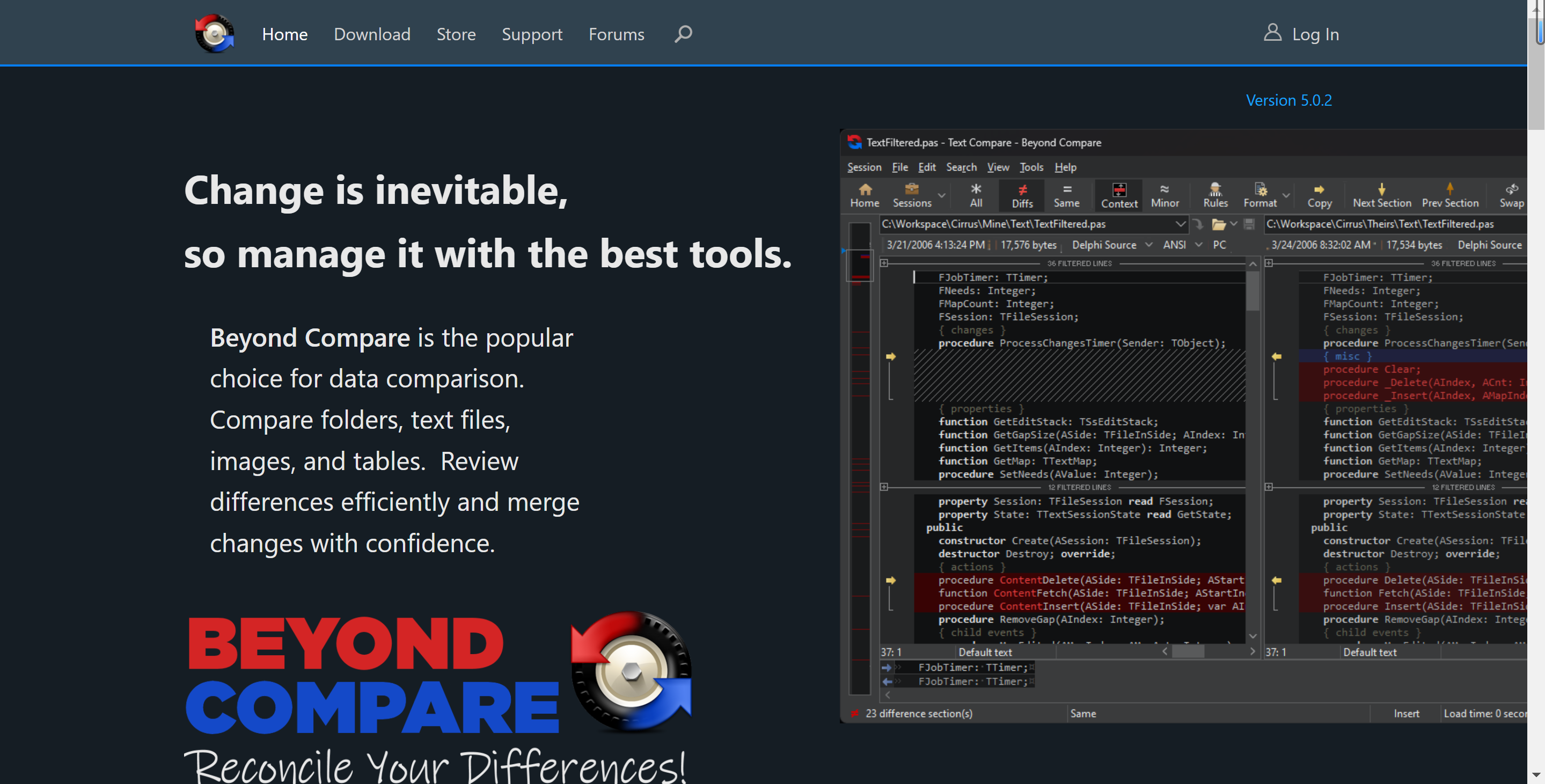Image resolution: width=1545 pixels, height=784 pixels.
Task: Open the Tools menu
Action: (x=1031, y=167)
